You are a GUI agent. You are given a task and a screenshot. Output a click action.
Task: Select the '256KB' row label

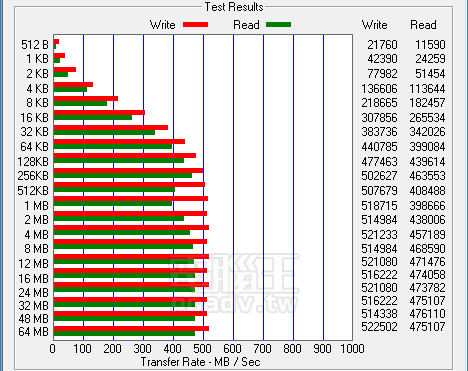coord(33,176)
